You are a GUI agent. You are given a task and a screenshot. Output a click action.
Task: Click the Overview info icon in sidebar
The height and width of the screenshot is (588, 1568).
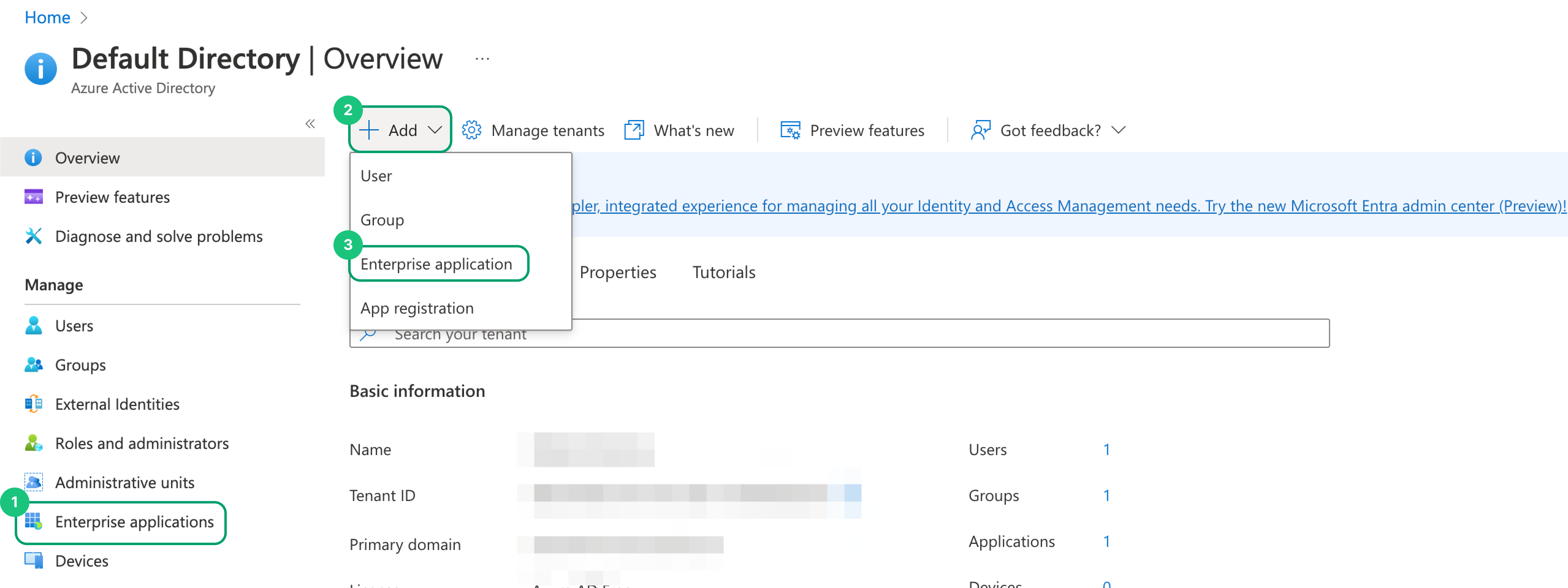pos(33,157)
